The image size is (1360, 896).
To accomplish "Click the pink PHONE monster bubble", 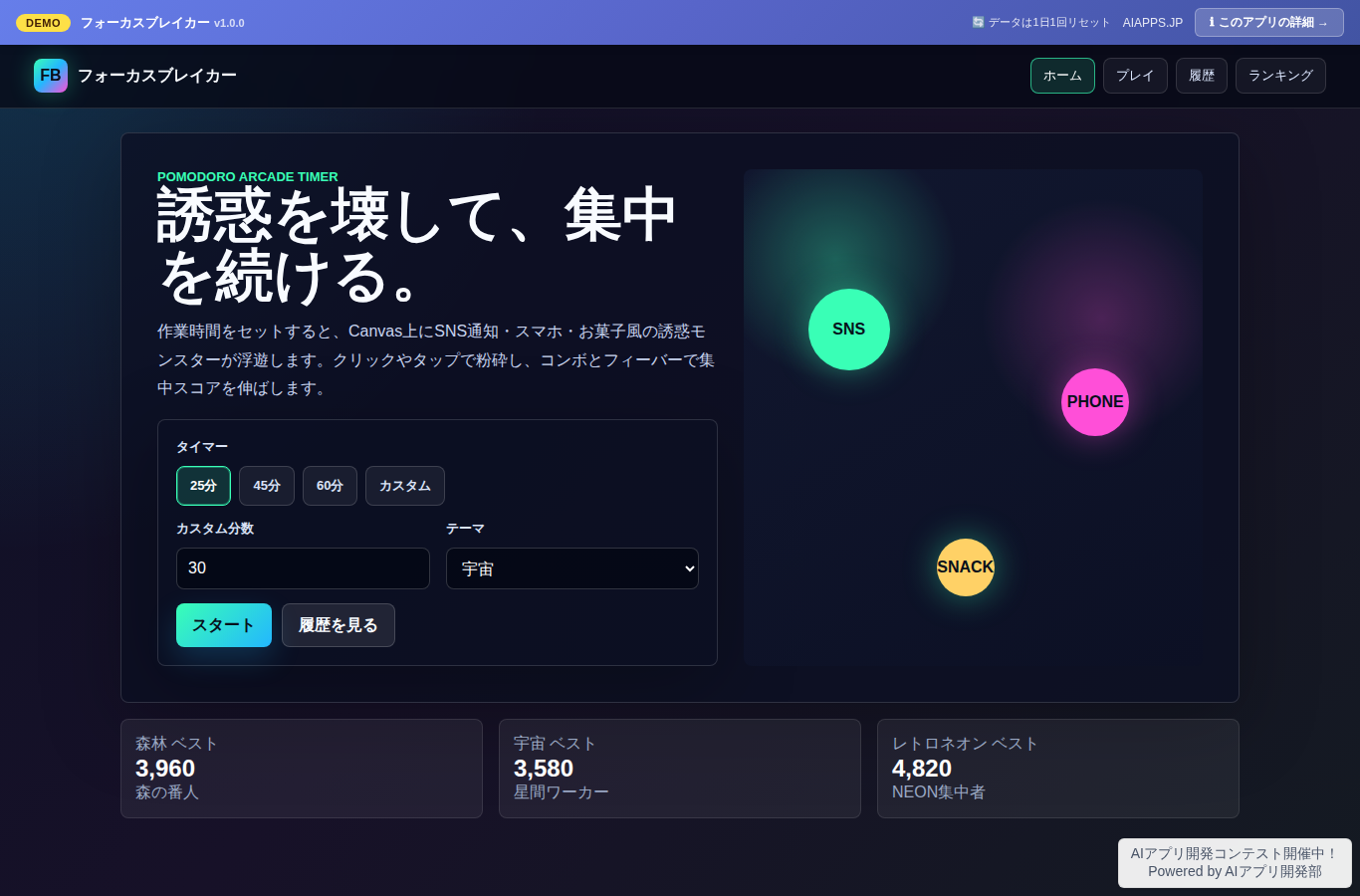I will (x=1095, y=402).
